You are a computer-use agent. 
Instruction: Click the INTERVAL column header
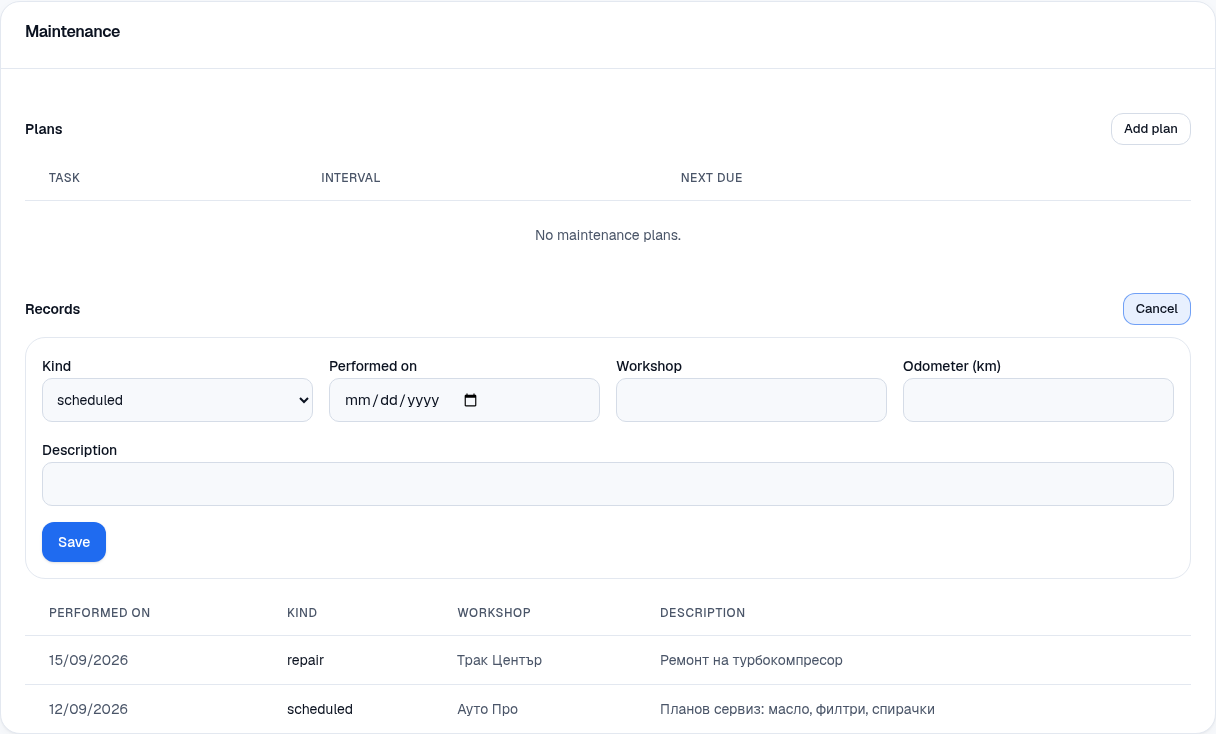point(351,178)
